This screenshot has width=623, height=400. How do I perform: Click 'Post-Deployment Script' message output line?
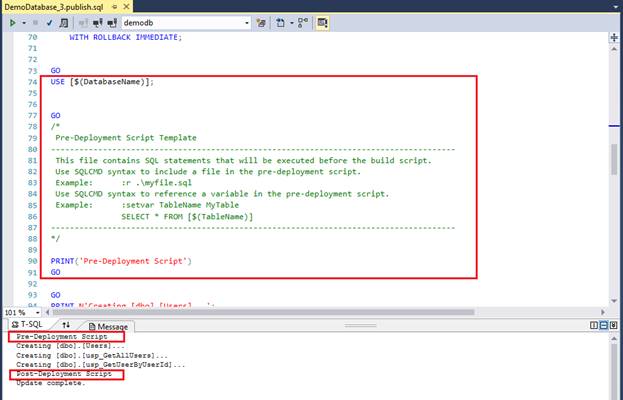coord(64,374)
